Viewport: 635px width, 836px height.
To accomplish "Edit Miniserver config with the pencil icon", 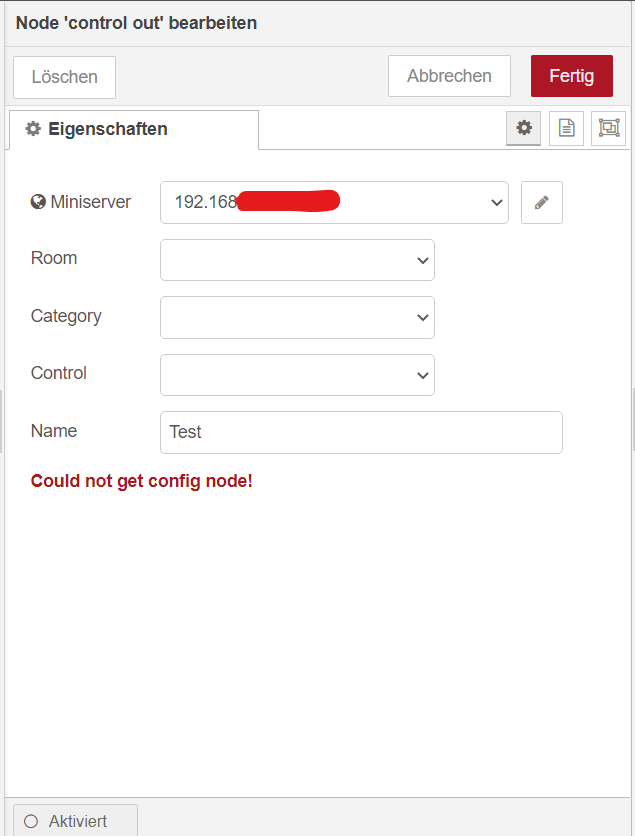I will coord(542,202).
